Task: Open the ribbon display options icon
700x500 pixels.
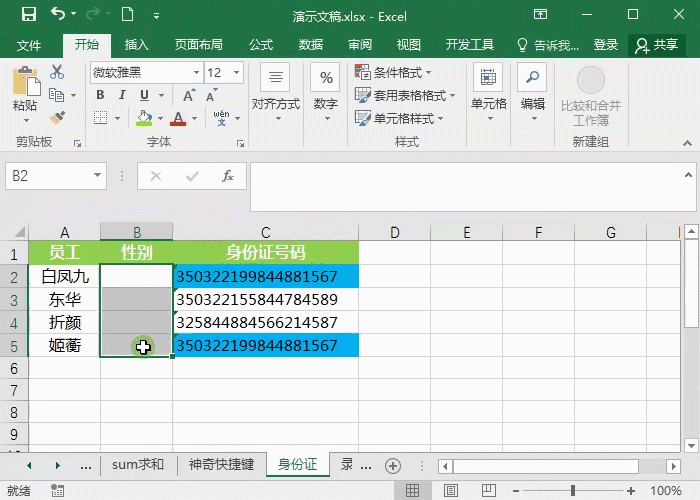Action: [540, 14]
